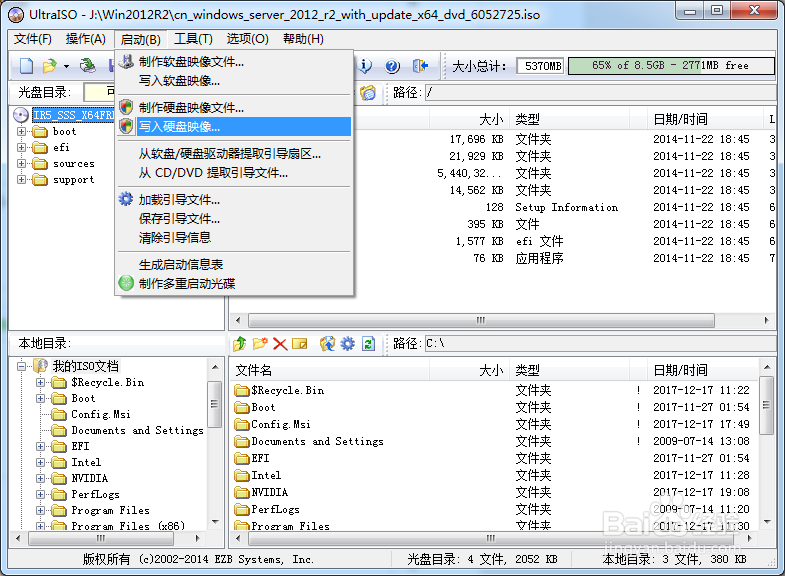Click the add-to-image icon in local toolbar
This screenshot has width=785, height=576.
click(x=327, y=344)
